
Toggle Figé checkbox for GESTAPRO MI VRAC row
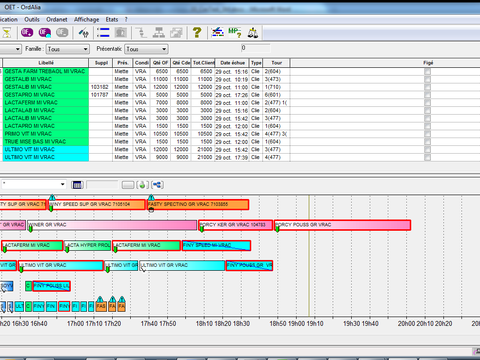[x=428, y=95]
